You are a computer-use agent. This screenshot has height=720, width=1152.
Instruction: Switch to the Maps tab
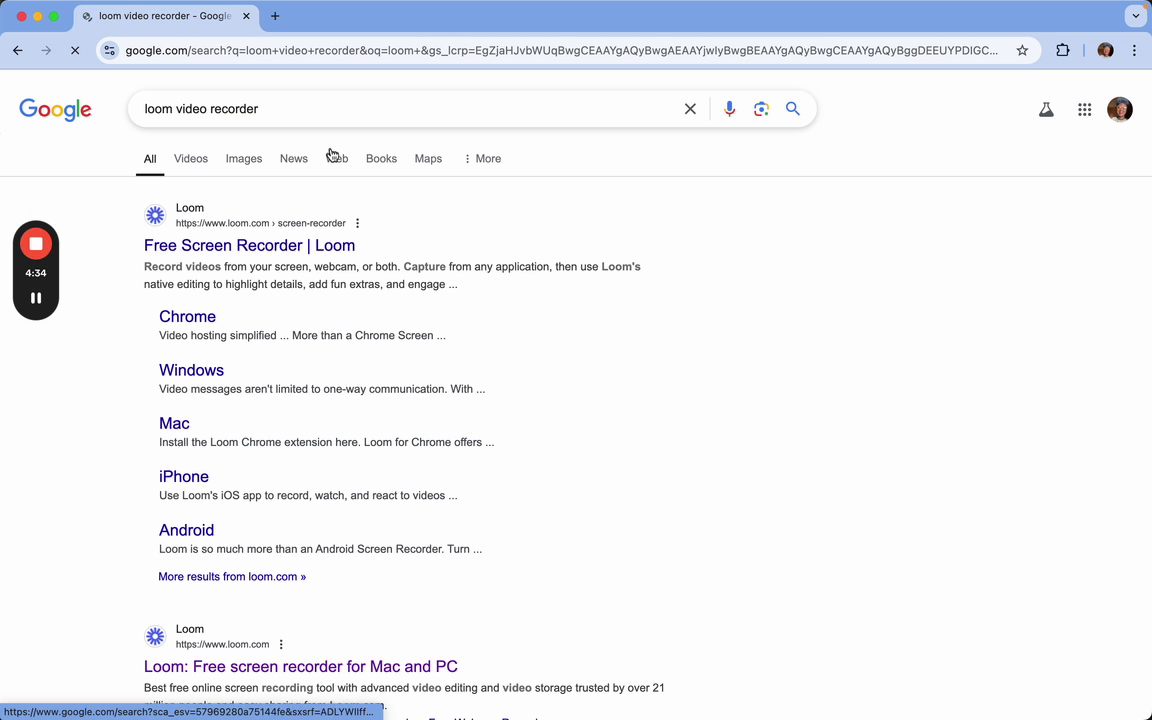[x=428, y=159]
